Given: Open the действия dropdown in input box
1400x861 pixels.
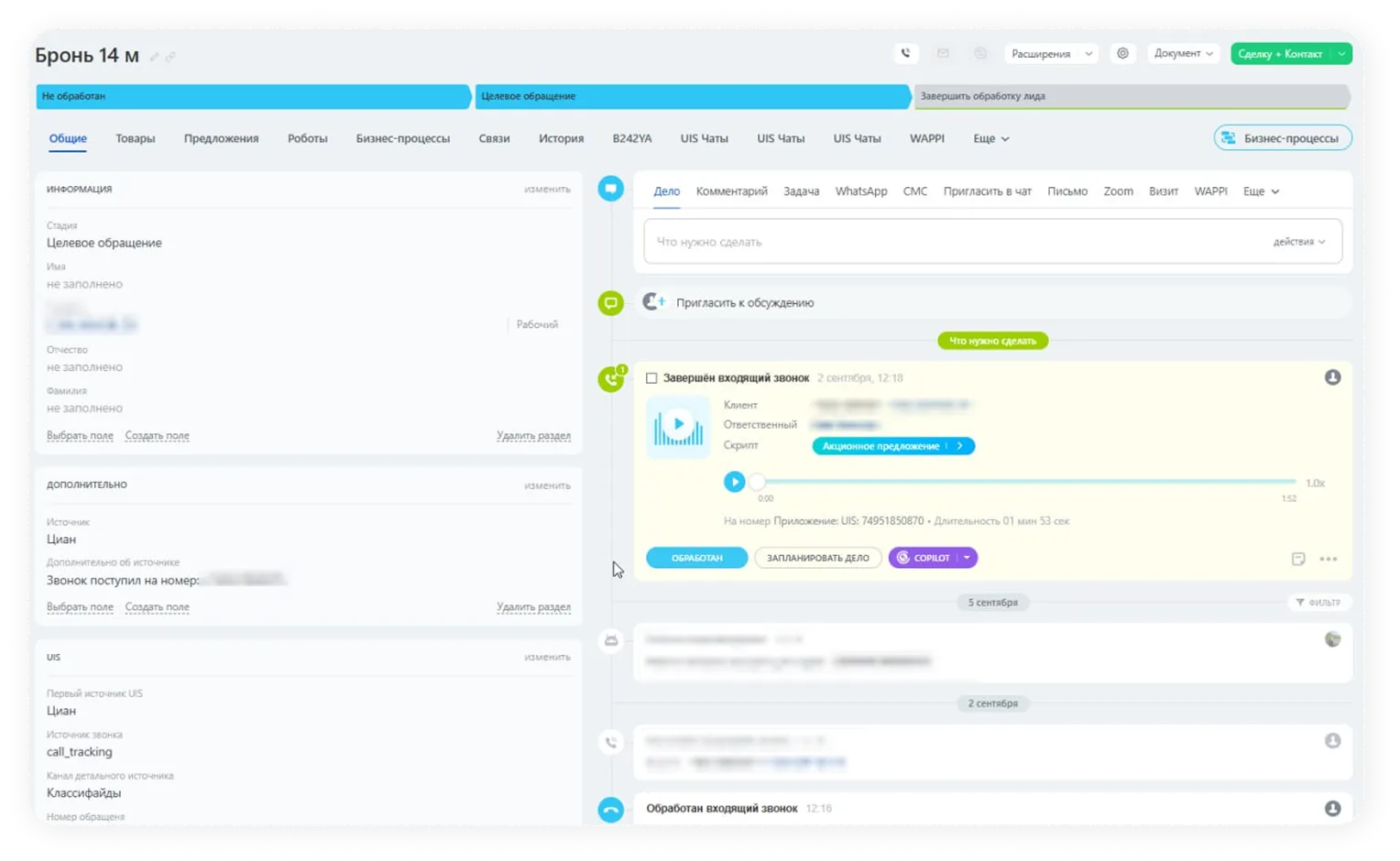Looking at the screenshot, I should (1298, 242).
